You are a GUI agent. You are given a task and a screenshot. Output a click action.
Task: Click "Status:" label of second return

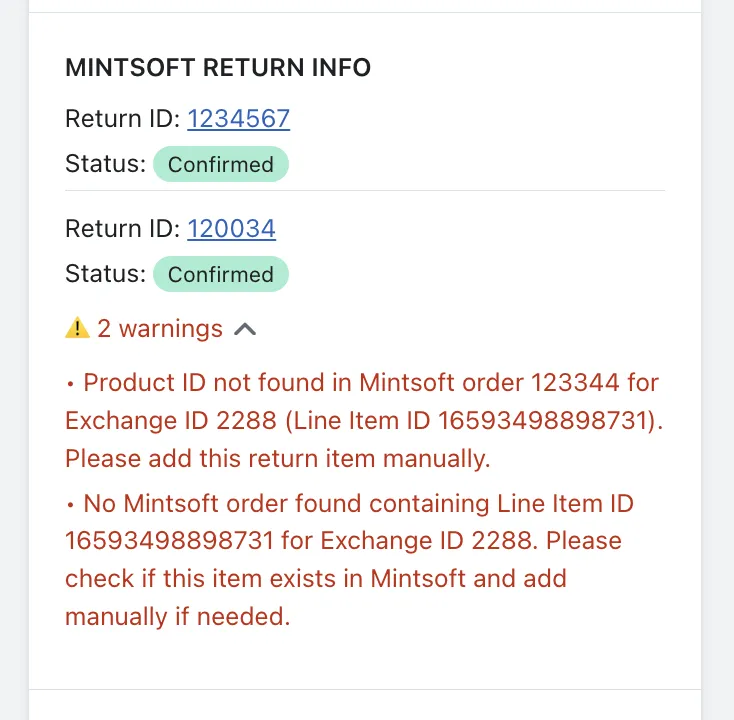106,275
